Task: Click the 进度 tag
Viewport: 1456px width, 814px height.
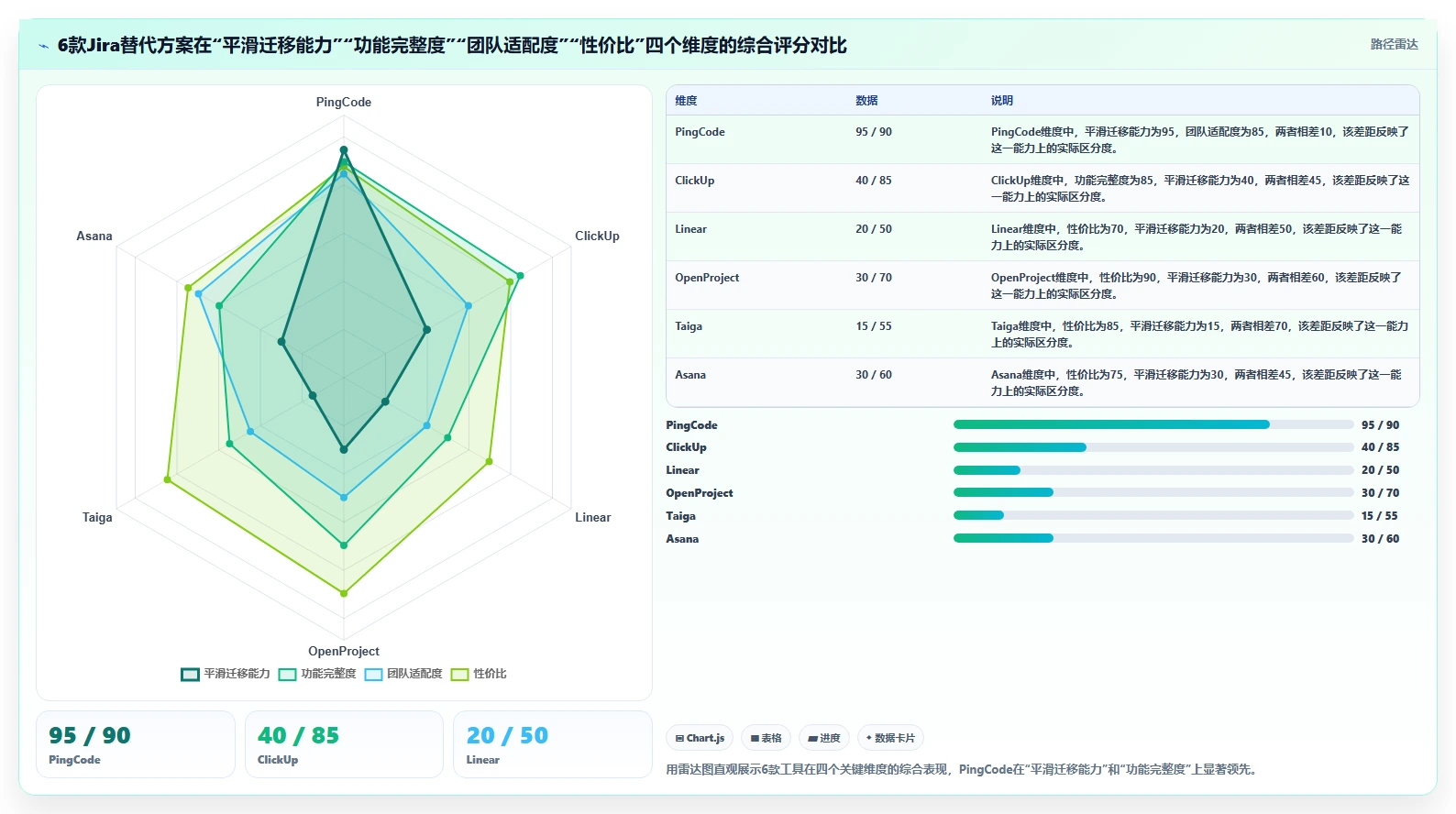Action: pyautogui.click(x=823, y=738)
